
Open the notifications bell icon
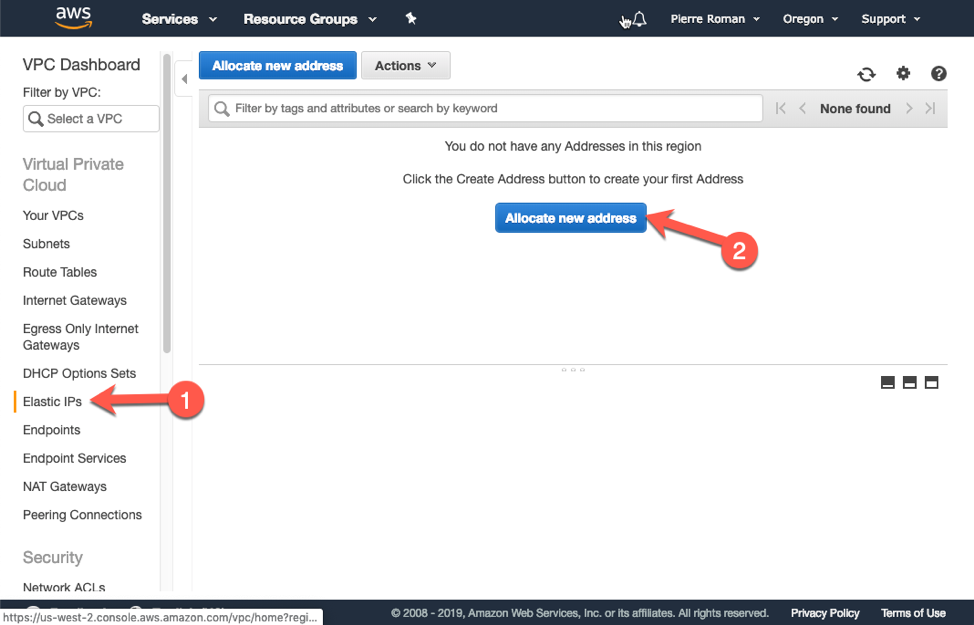pos(639,19)
